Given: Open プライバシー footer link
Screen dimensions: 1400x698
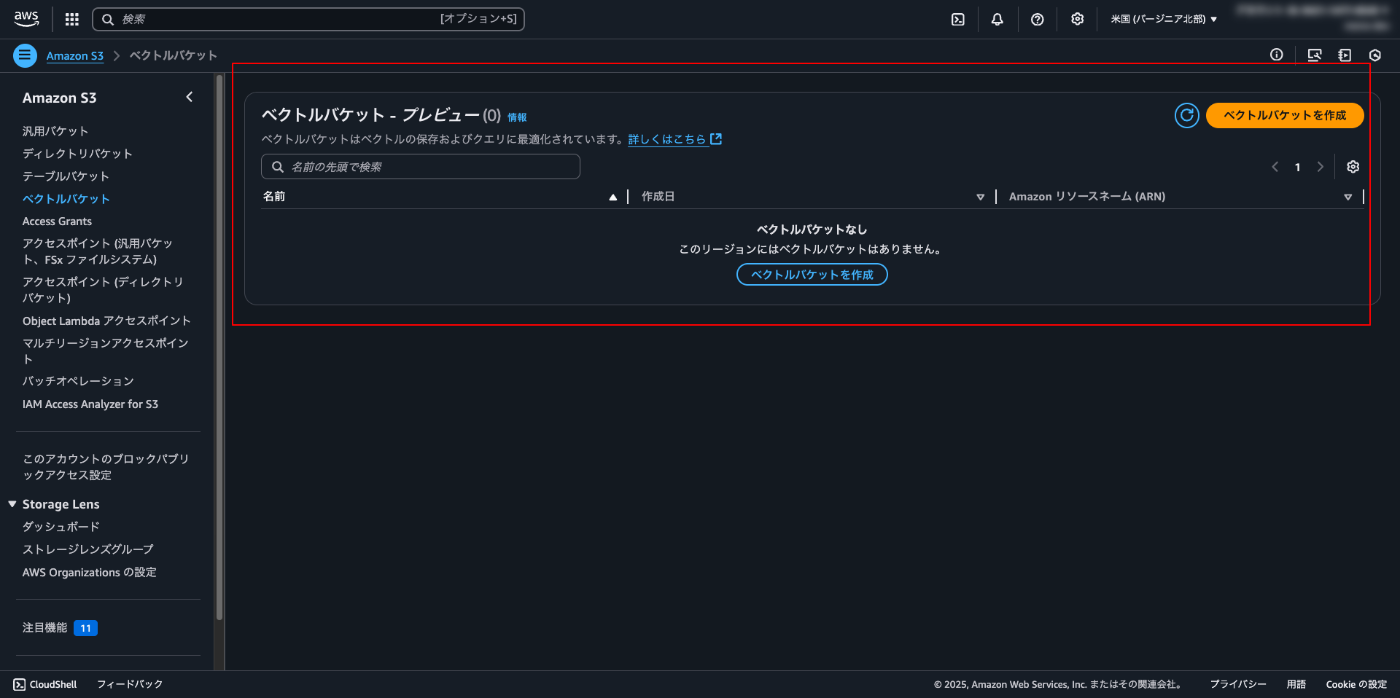Looking at the screenshot, I should click(1238, 684).
